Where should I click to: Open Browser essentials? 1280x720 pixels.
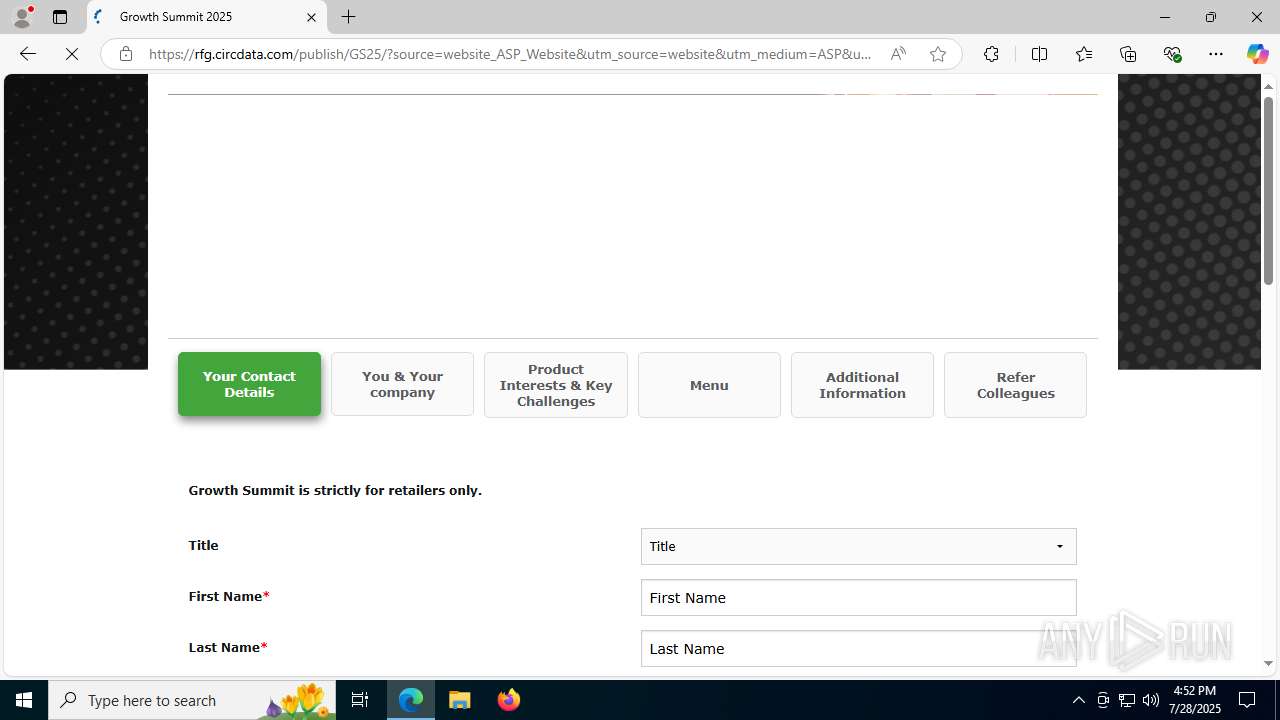click(1172, 54)
